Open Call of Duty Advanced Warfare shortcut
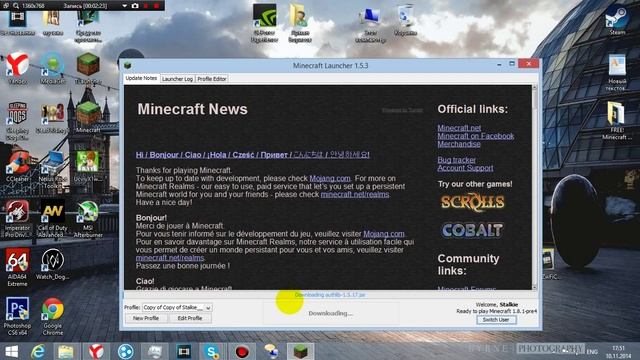This screenshot has height=360, width=640. 53,218
